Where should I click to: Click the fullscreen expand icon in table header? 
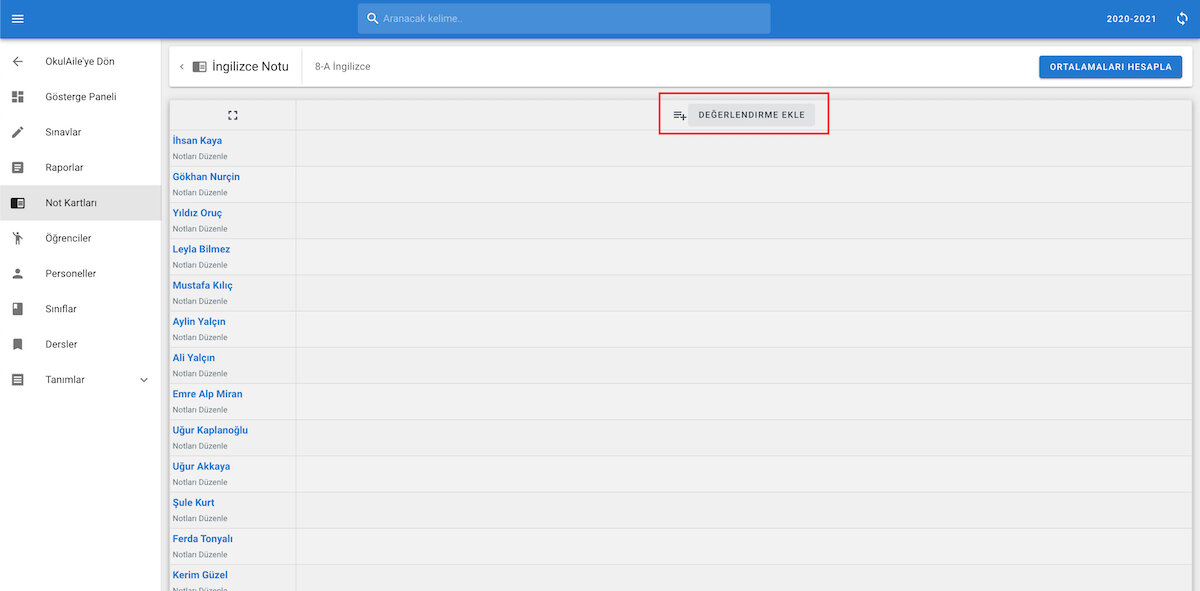coord(233,115)
